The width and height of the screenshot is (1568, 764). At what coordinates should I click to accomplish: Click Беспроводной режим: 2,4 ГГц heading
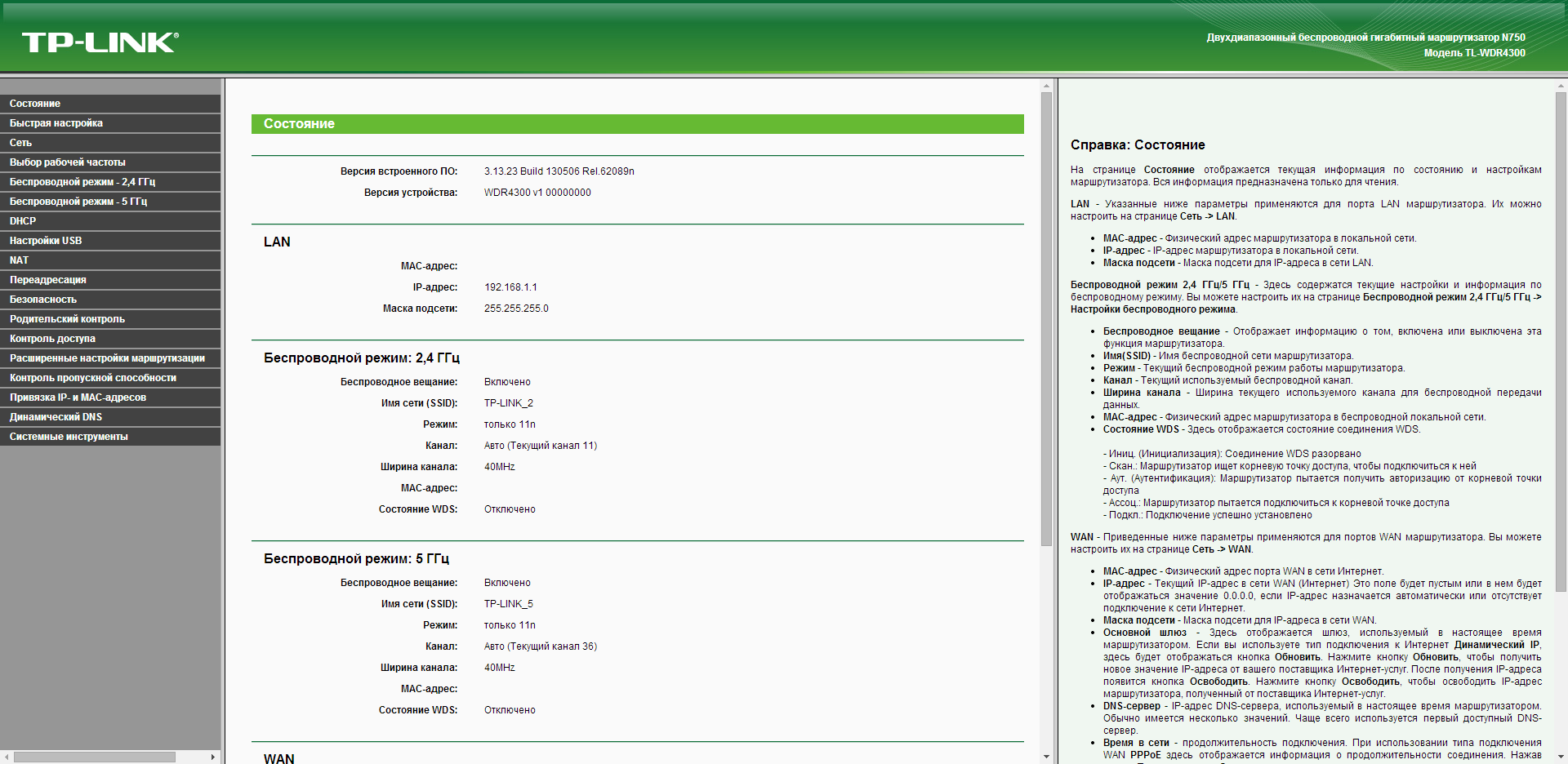[x=362, y=358]
